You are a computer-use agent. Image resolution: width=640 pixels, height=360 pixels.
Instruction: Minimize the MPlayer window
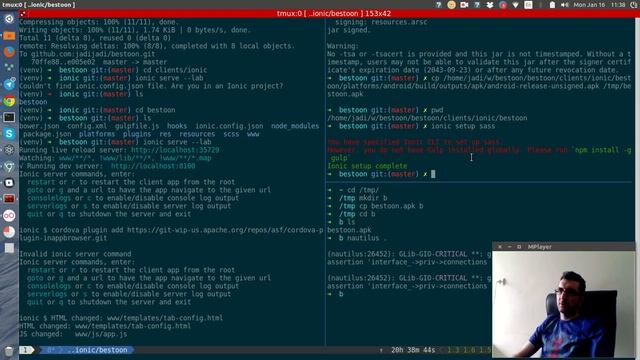[x=509, y=247]
